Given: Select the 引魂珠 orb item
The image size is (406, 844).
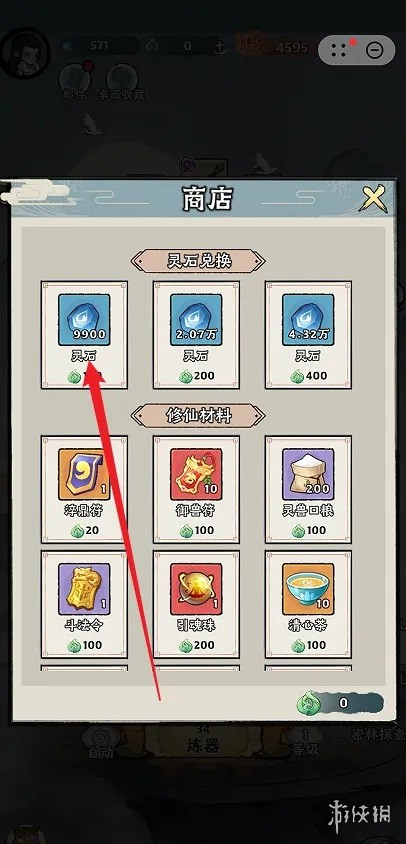Looking at the screenshot, I should point(196,604).
